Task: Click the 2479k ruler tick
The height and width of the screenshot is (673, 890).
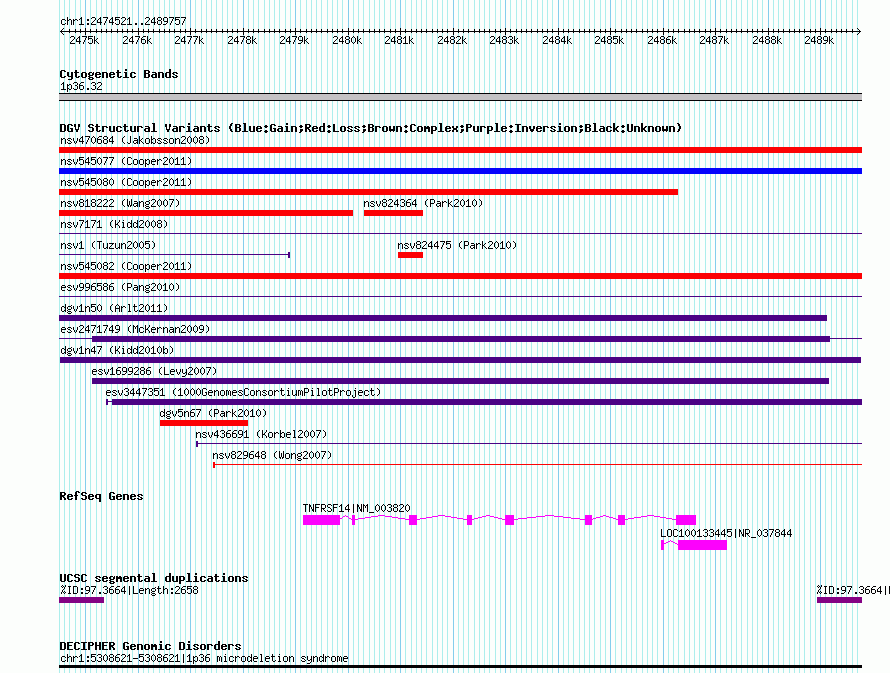Action: [x=294, y=40]
